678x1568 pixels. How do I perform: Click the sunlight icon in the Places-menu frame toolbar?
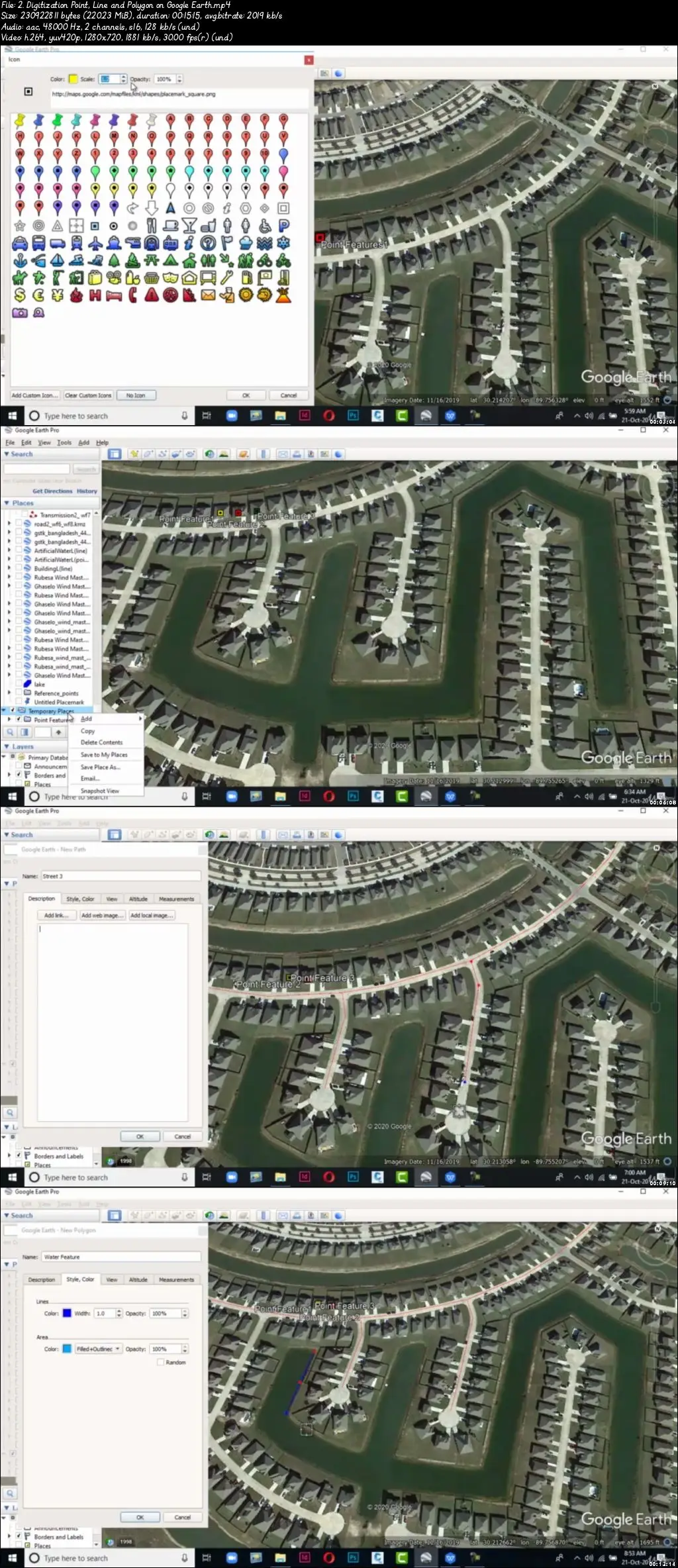coord(224,454)
